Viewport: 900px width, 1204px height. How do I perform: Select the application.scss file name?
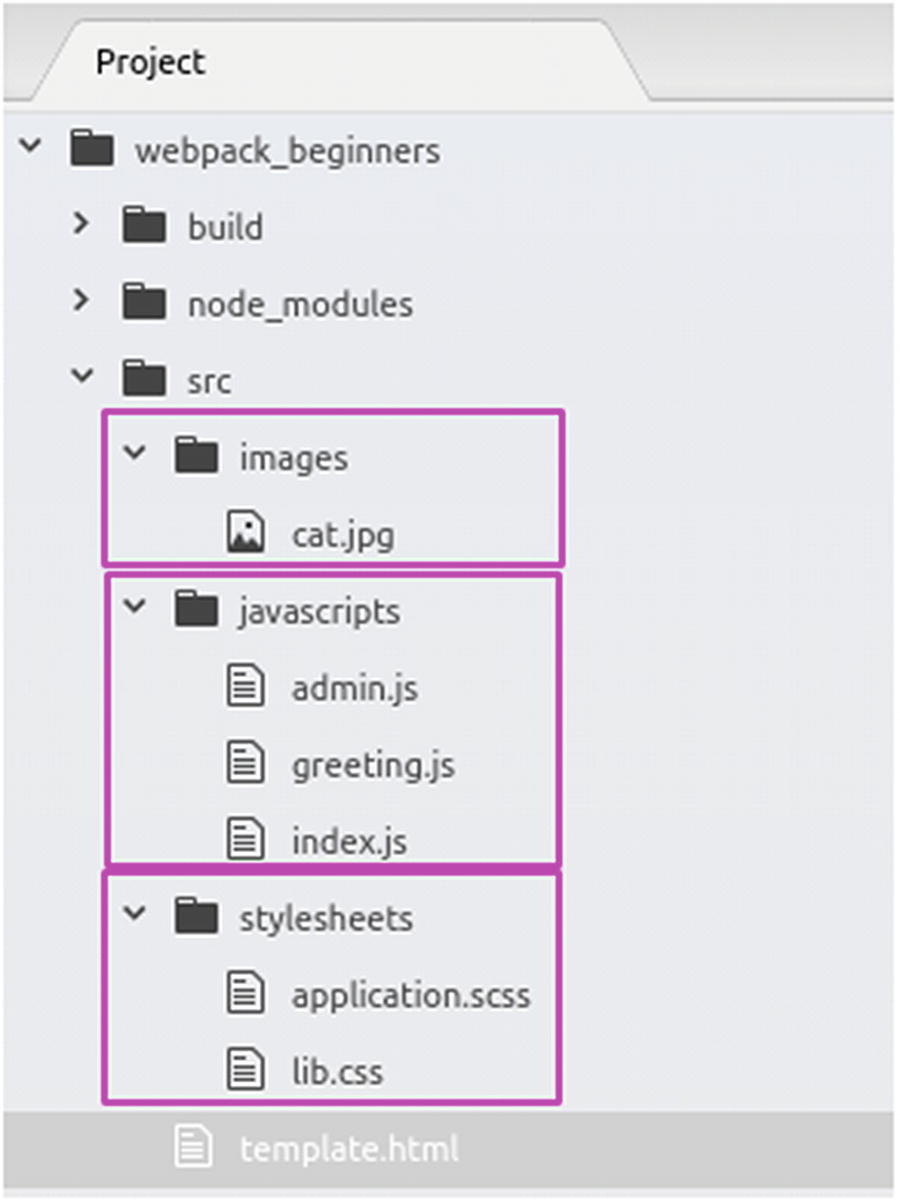(411, 995)
